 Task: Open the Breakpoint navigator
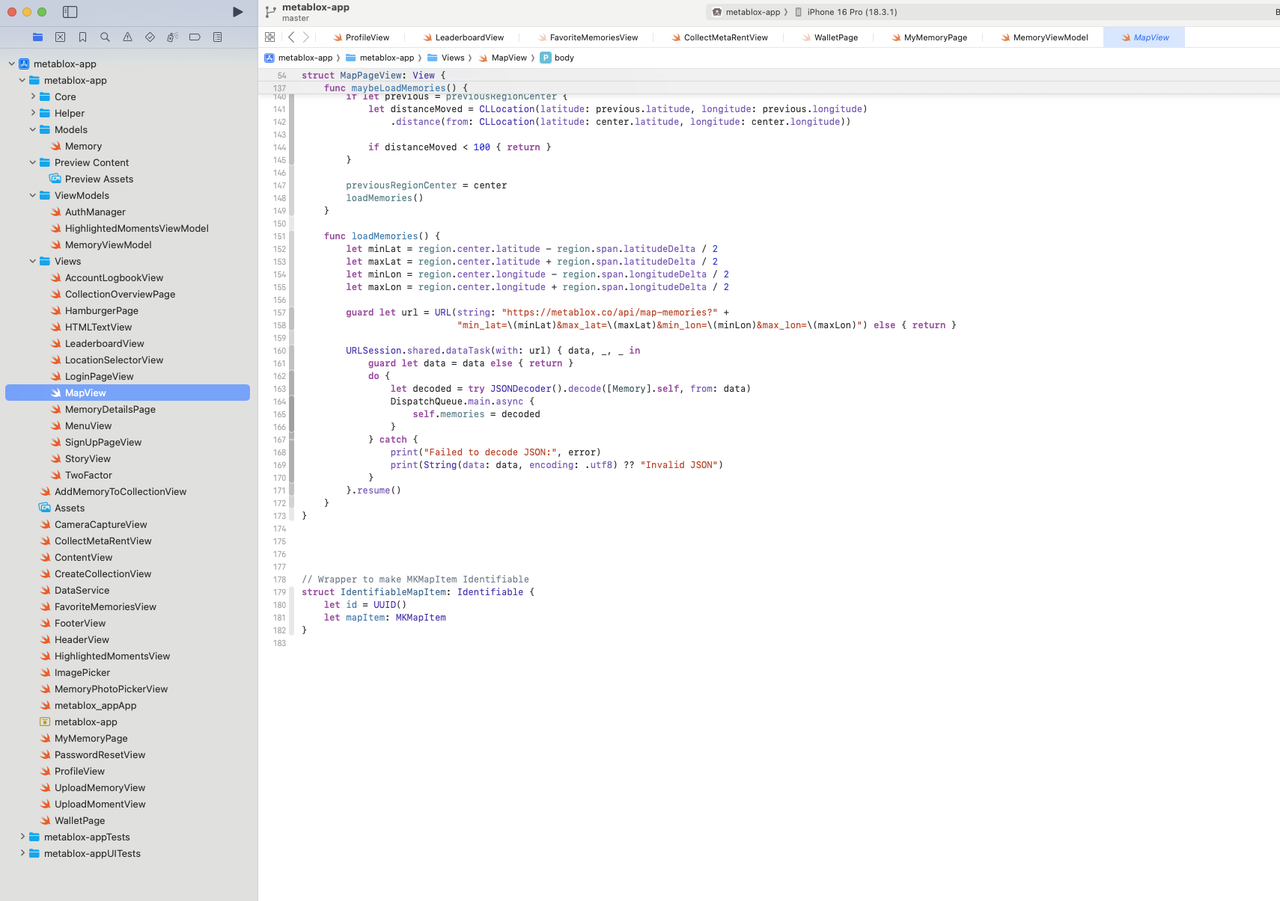[195, 37]
